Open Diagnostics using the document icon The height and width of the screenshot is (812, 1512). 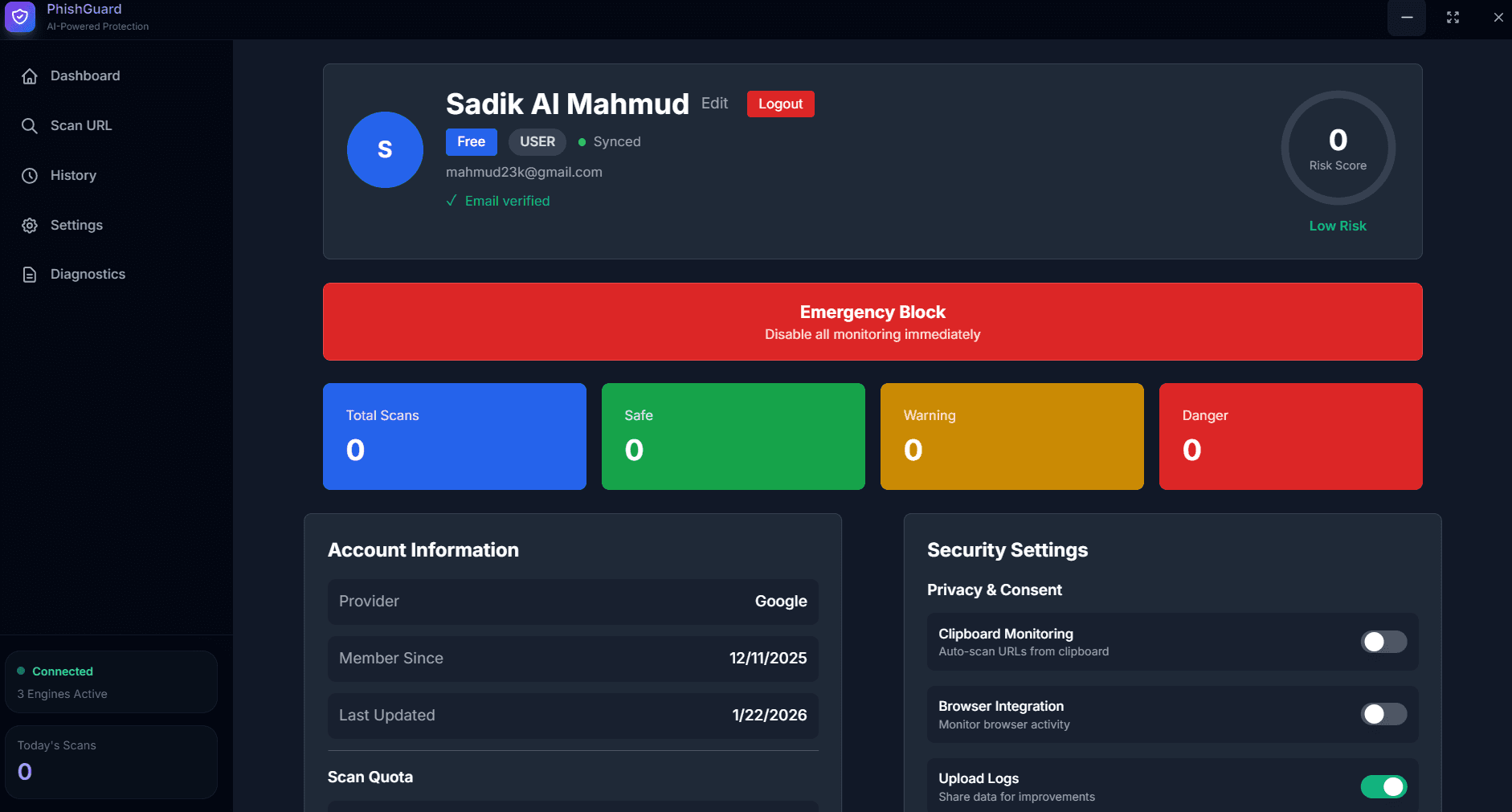[x=30, y=274]
